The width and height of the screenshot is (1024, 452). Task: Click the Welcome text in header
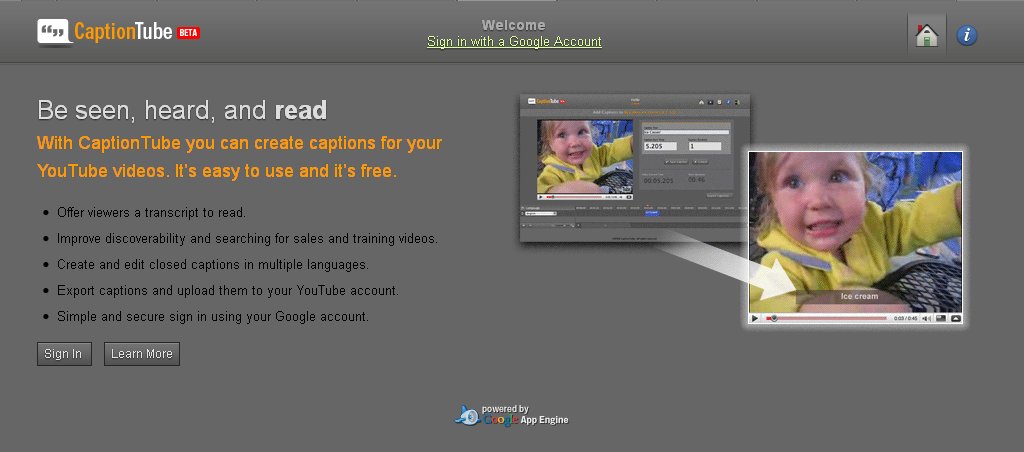click(514, 25)
